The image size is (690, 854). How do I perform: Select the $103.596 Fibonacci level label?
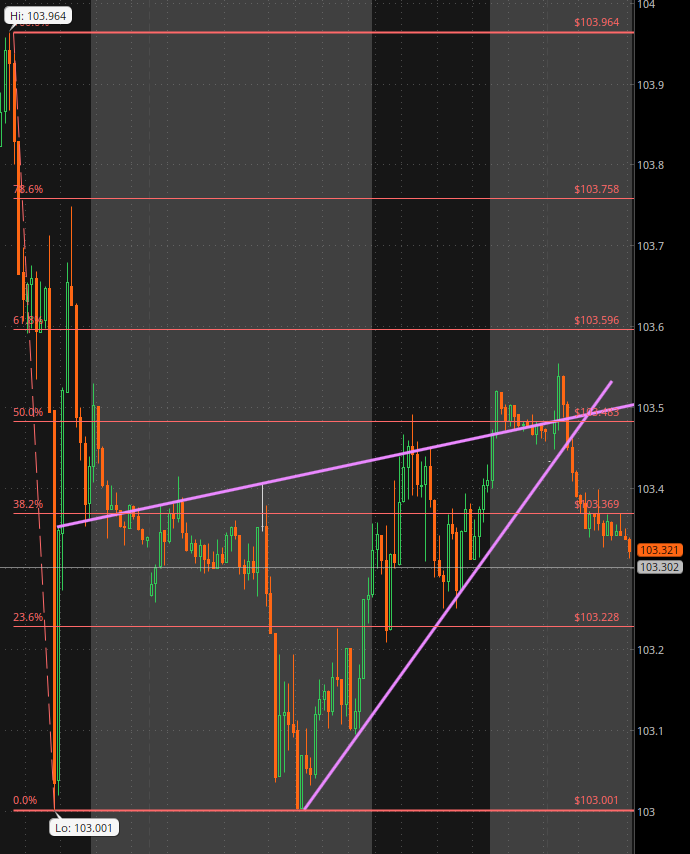(596, 320)
